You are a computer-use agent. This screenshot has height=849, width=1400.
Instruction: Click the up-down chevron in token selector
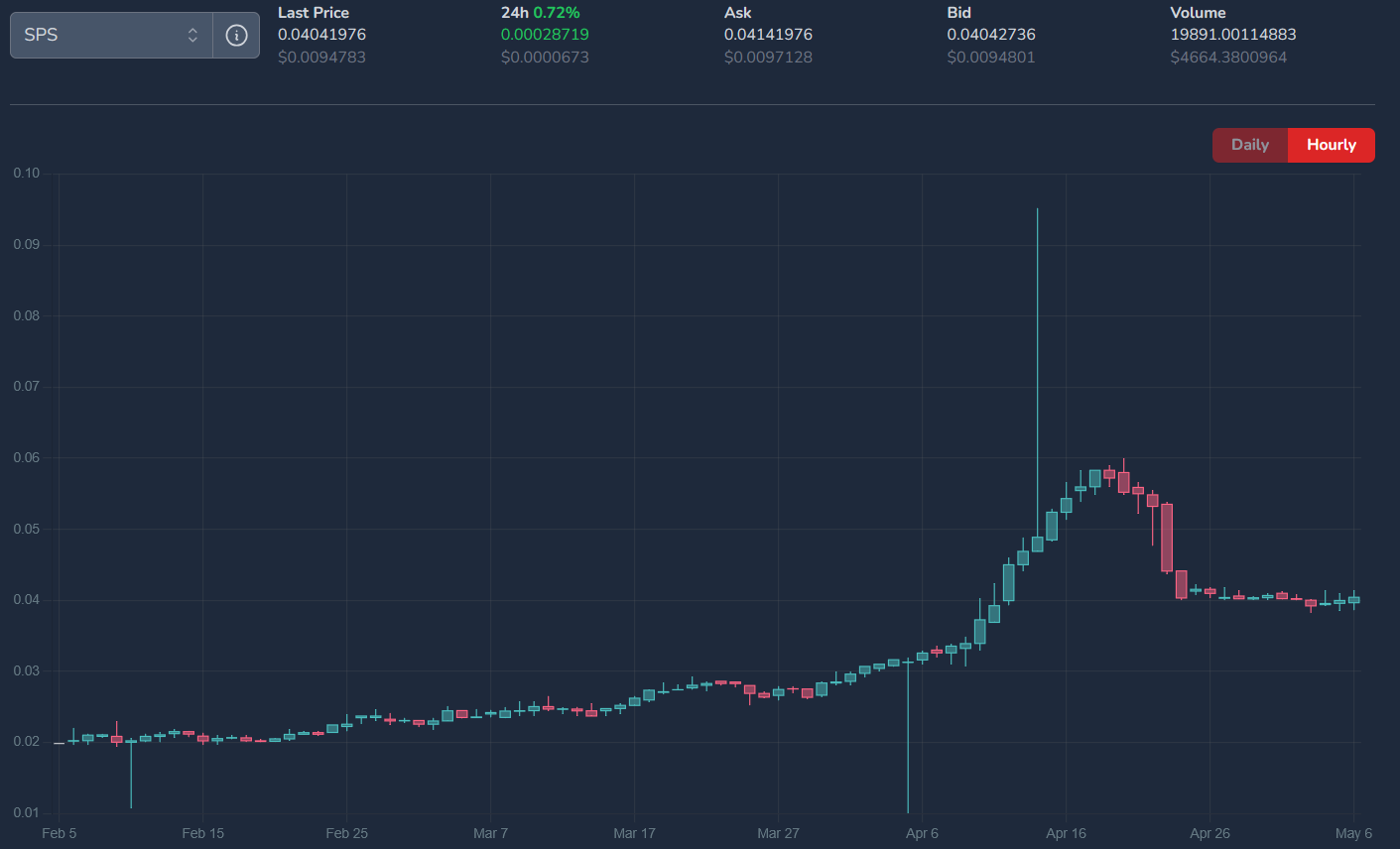192,36
